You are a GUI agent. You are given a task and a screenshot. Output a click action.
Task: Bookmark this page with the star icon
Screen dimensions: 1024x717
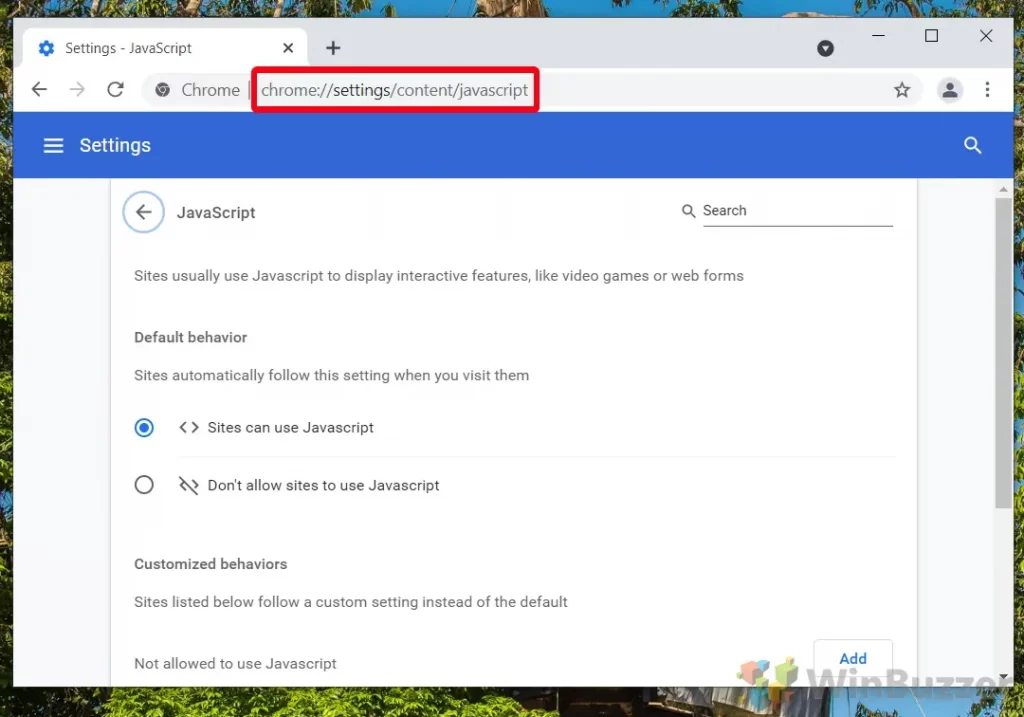click(902, 89)
